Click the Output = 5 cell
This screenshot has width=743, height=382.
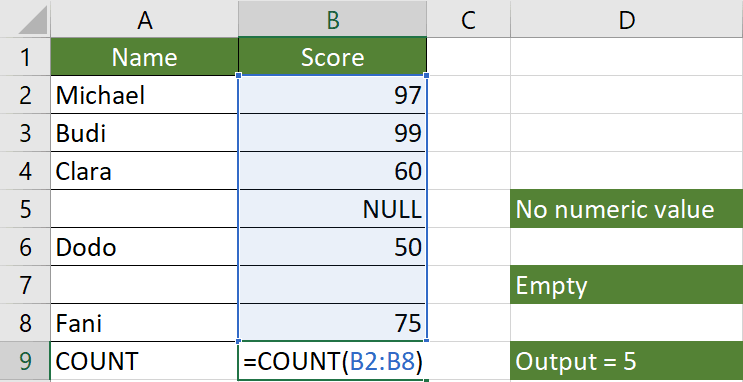click(626, 361)
